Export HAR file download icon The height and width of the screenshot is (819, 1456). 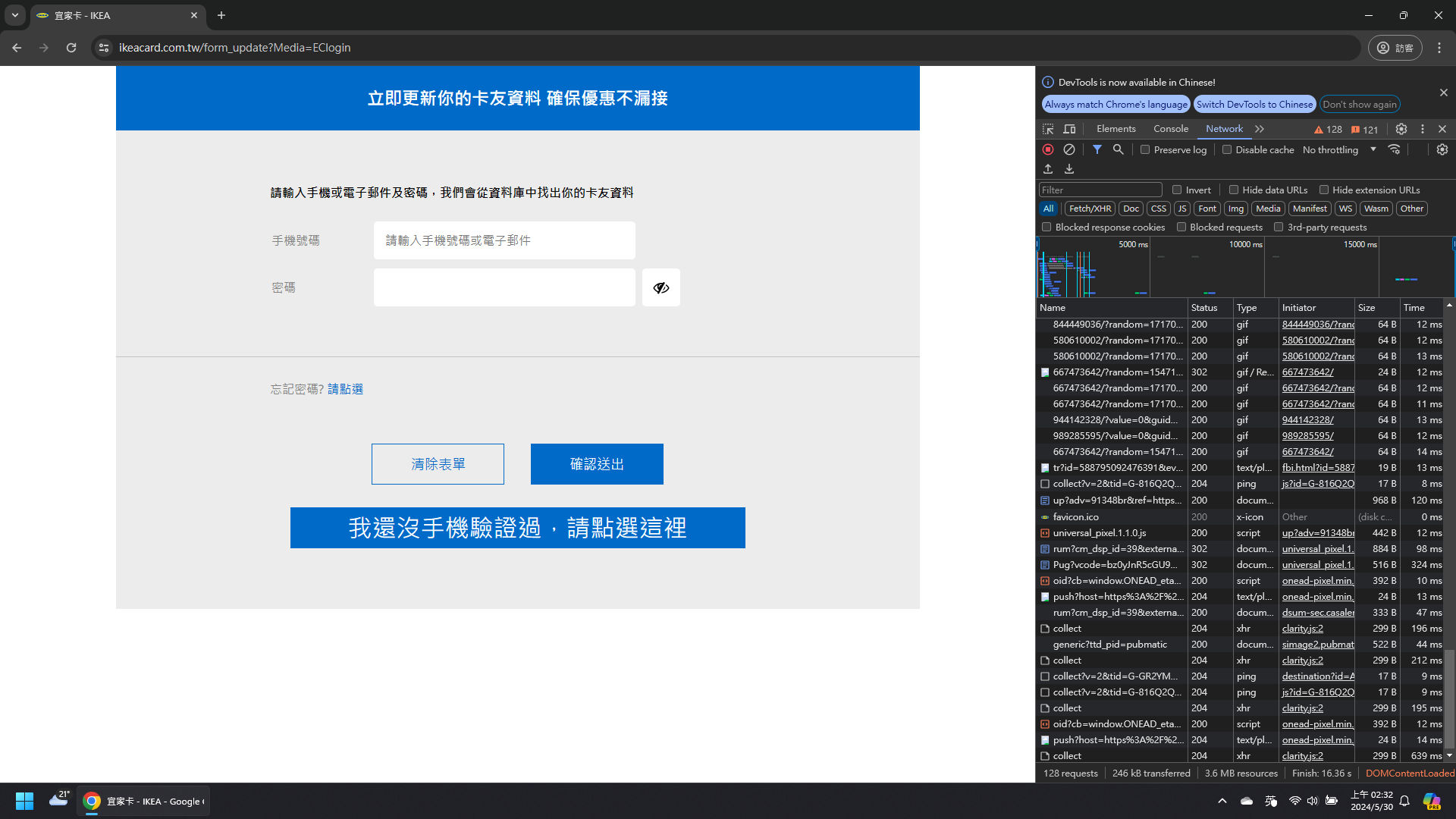[1069, 169]
